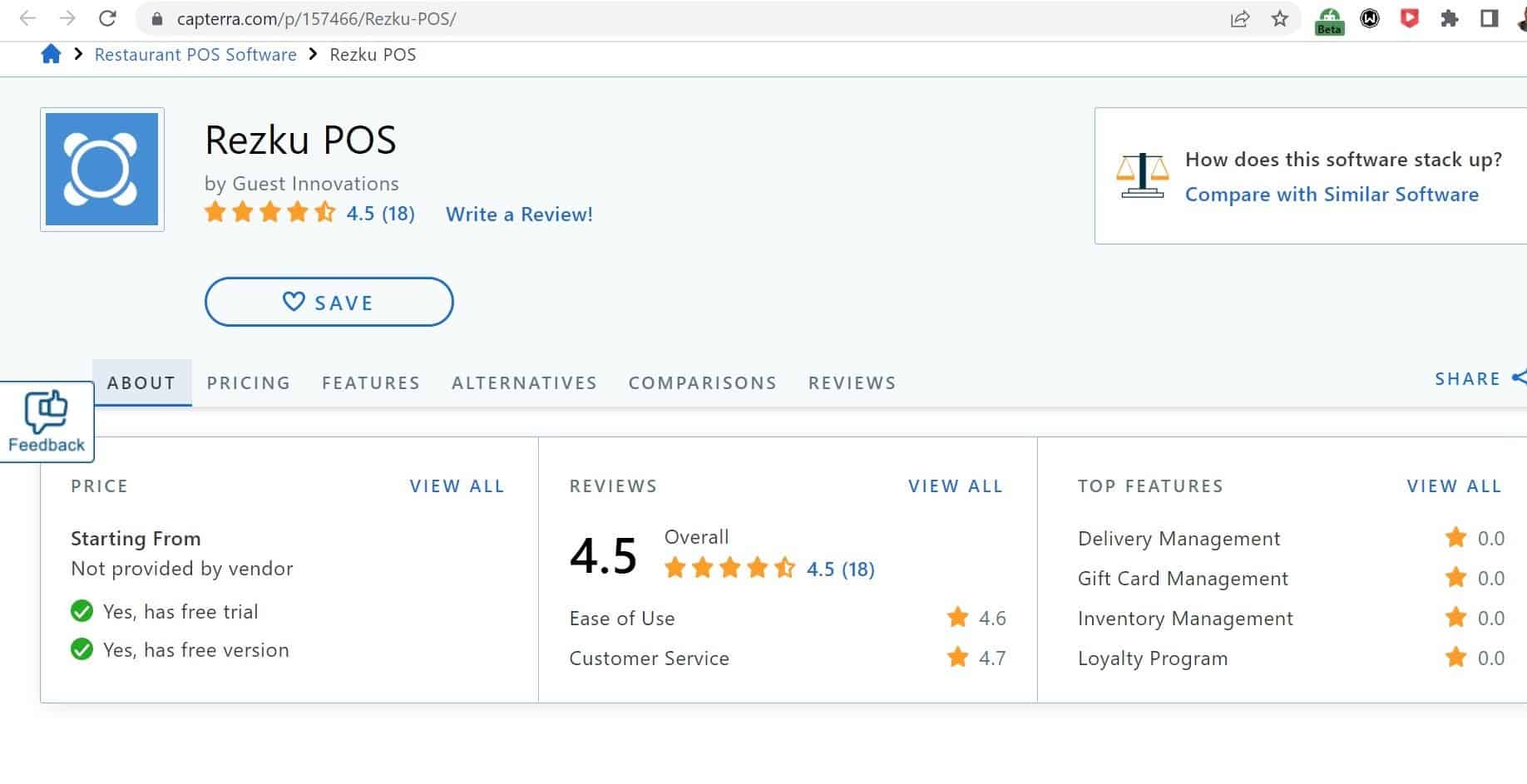The width and height of the screenshot is (1527, 784).
Task: Open Restaurant POS Software breadcrumb
Action: click(195, 55)
